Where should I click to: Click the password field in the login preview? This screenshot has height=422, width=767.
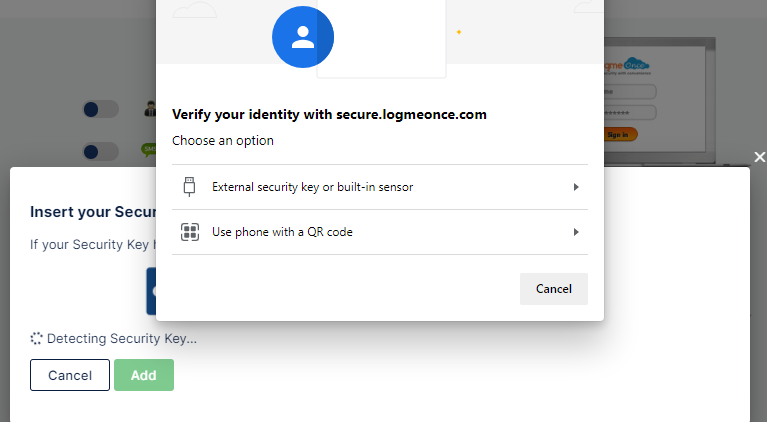(630, 112)
